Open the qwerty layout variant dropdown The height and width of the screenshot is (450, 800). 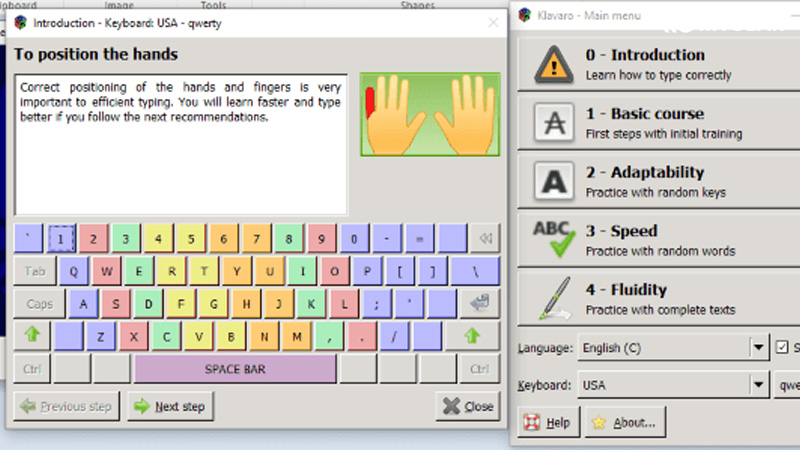(x=787, y=384)
